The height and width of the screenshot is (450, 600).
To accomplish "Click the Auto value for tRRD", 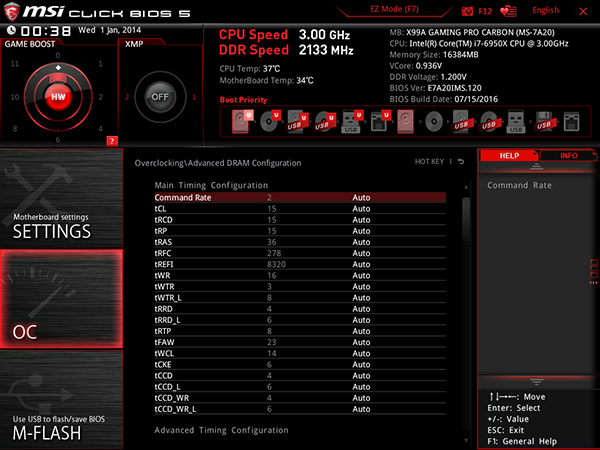I will click(x=361, y=308).
